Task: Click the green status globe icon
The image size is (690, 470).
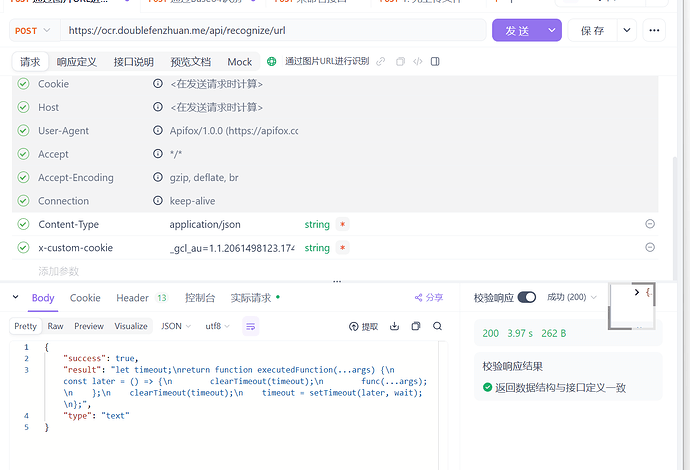Action: click(272, 62)
